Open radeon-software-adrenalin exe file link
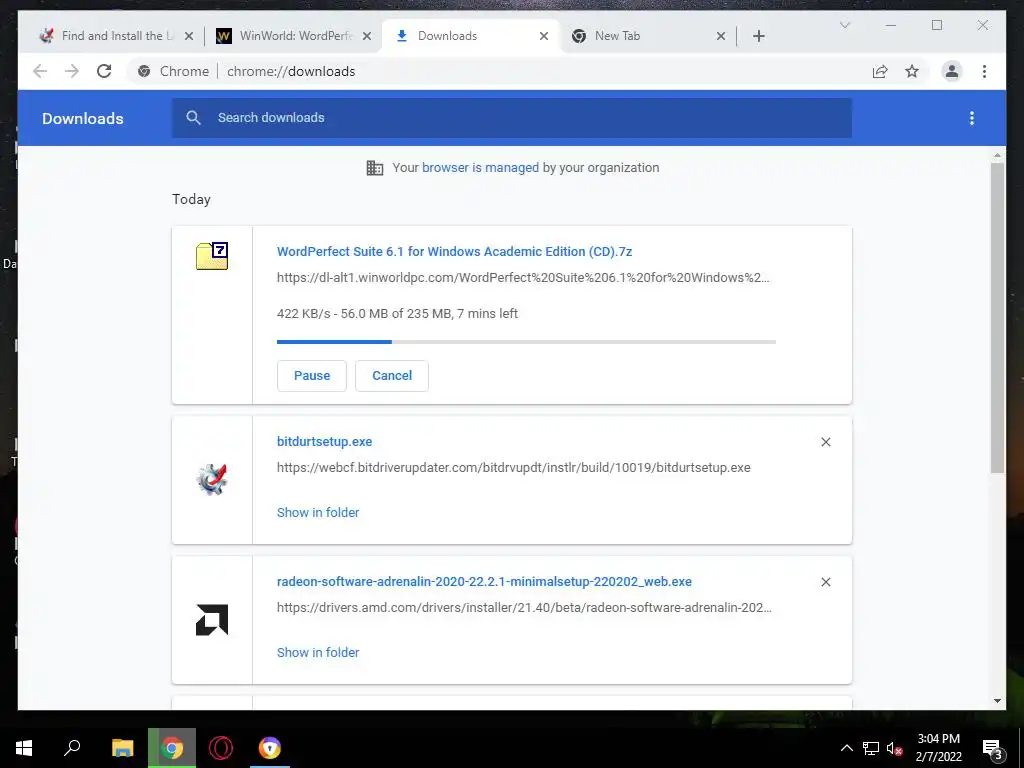 click(484, 581)
